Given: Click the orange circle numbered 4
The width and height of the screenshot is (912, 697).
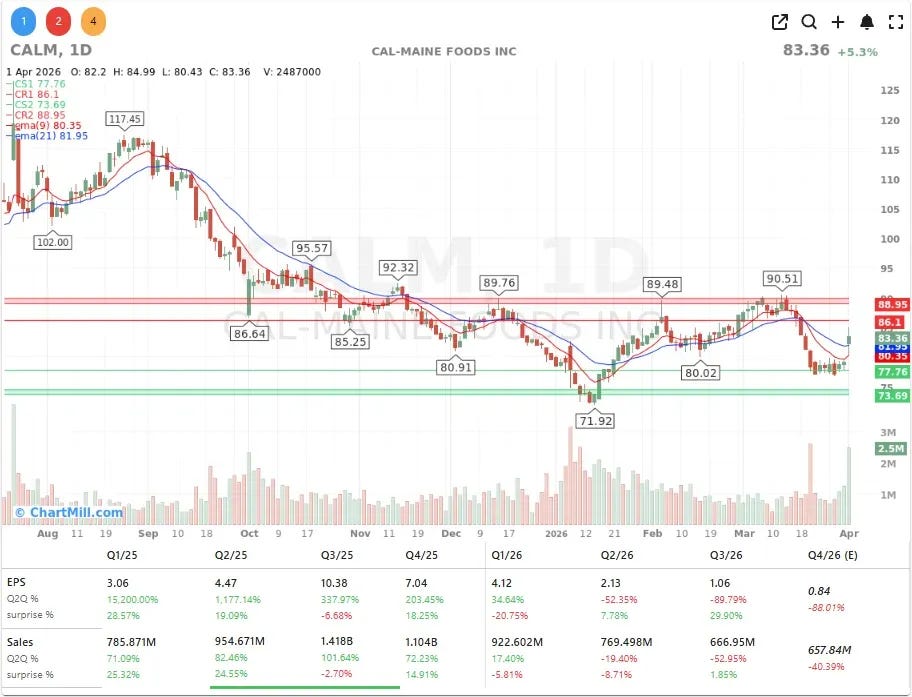Looking at the screenshot, I should point(93,22).
